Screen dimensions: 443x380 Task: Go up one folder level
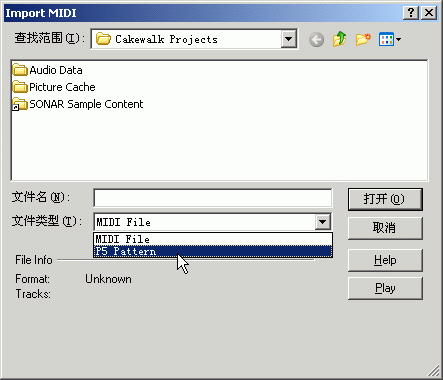(340, 39)
